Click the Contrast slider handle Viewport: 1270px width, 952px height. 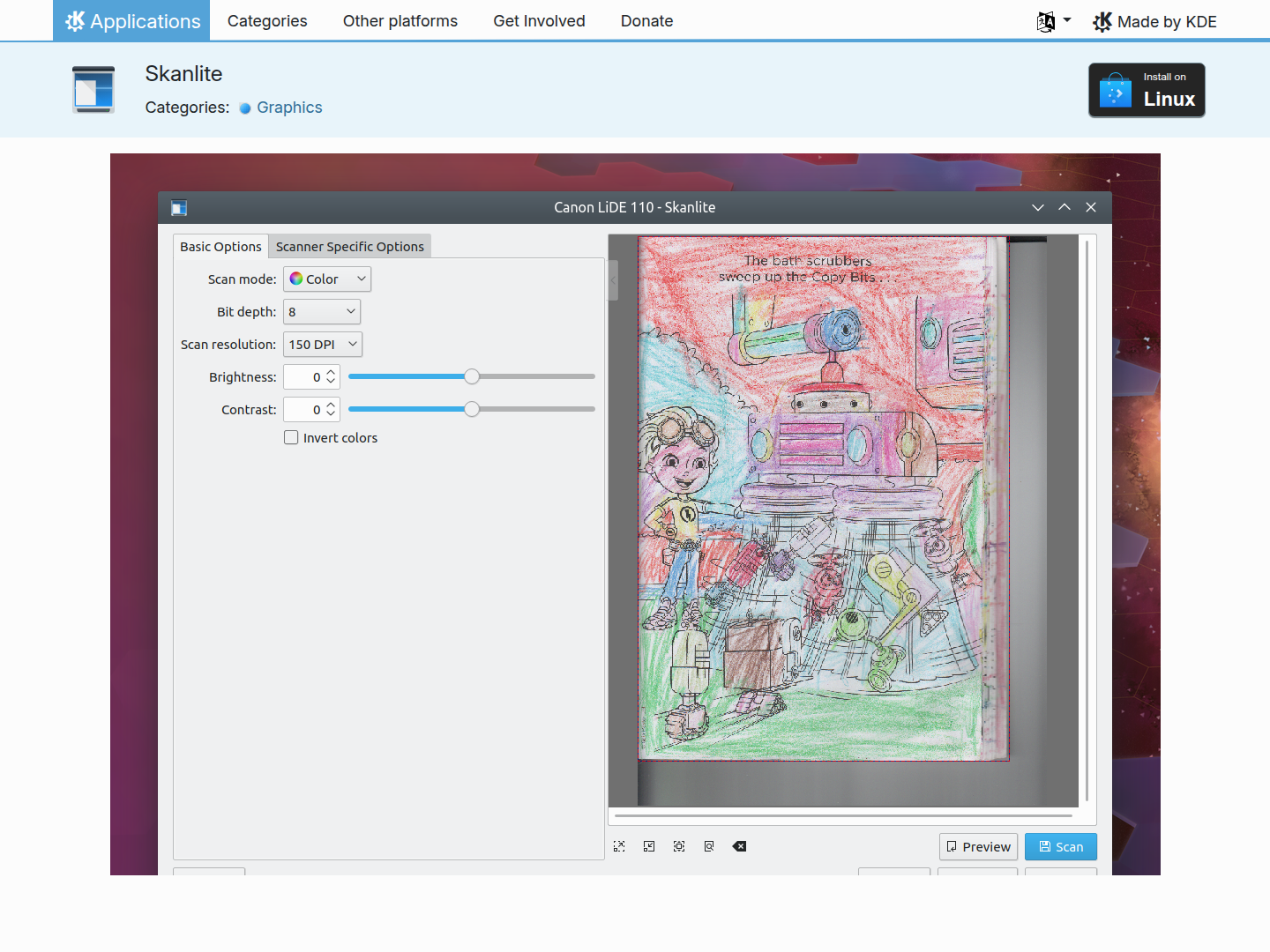[x=472, y=409]
